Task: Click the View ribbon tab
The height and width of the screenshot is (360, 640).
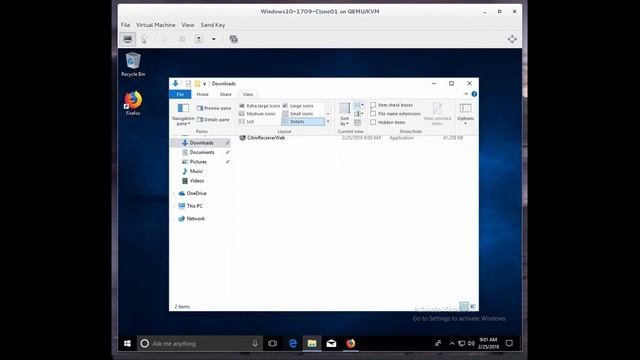Action: pyautogui.click(x=248, y=94)
